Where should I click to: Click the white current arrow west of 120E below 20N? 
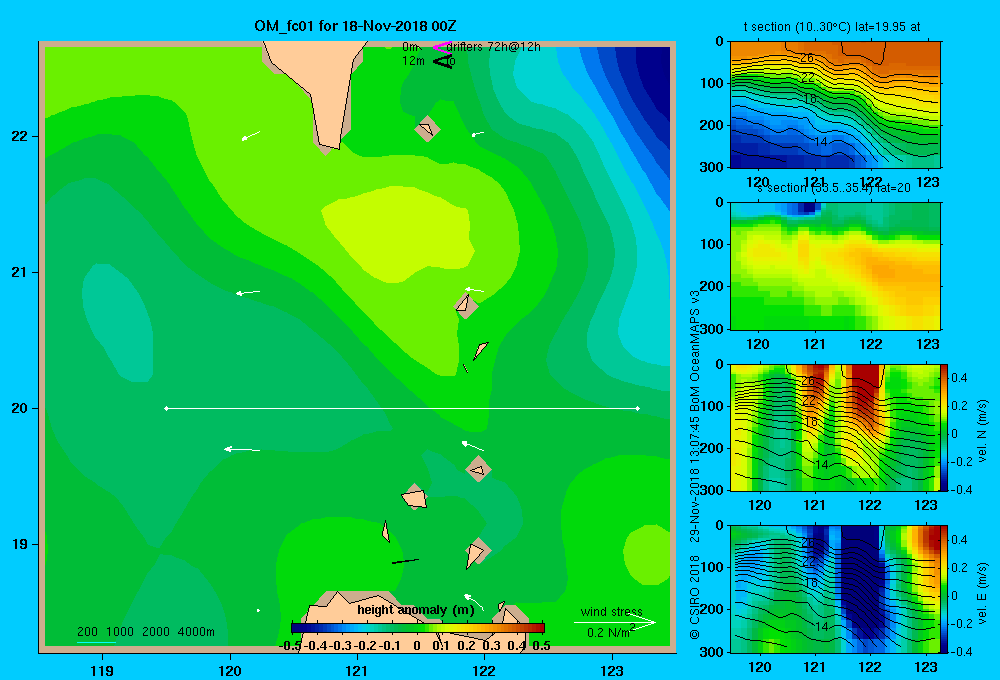tap(242, 450)
